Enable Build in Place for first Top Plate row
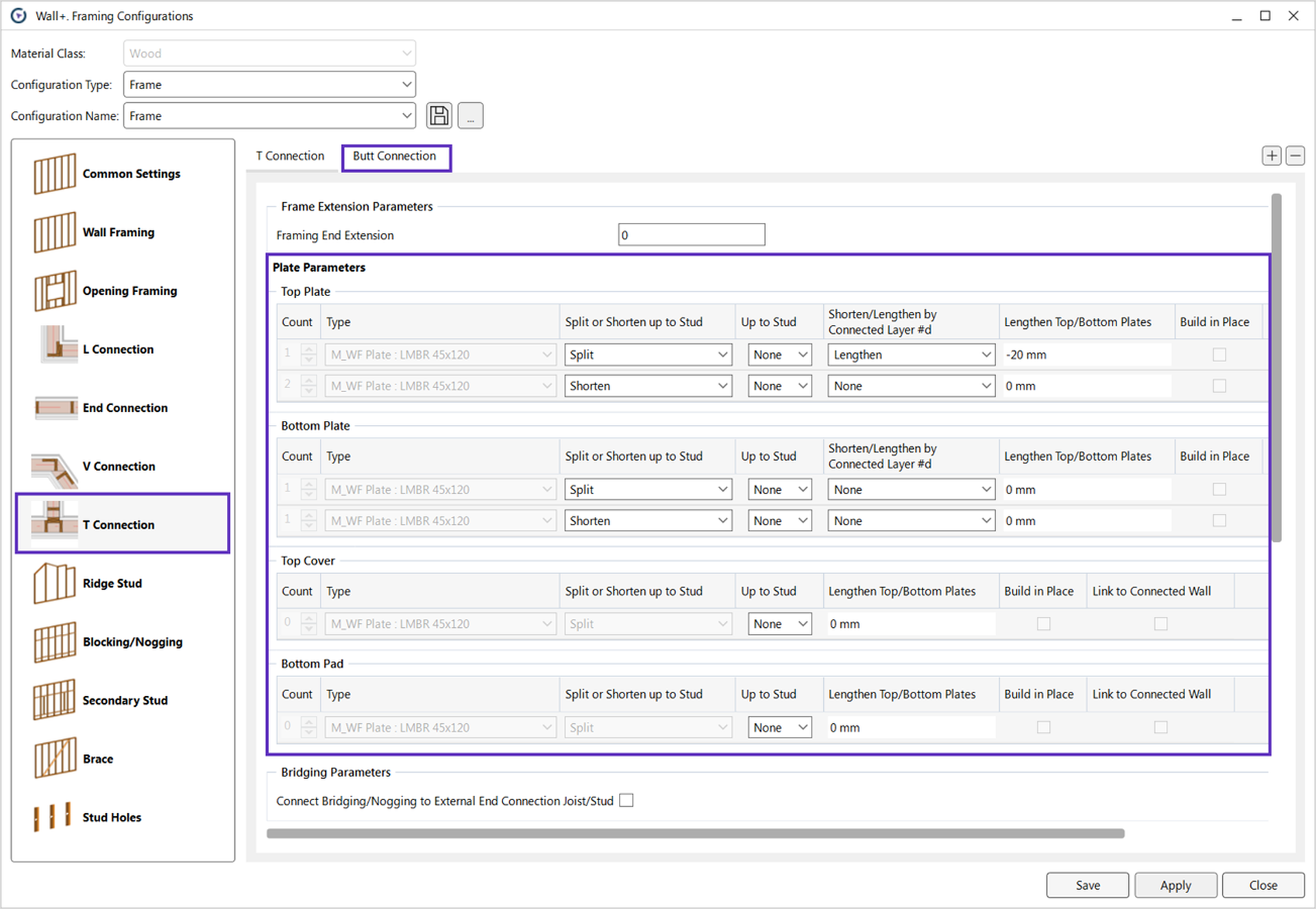The height and width of the screenshot is (909, 1316). pyautogui.click(x=1219, y=354)
